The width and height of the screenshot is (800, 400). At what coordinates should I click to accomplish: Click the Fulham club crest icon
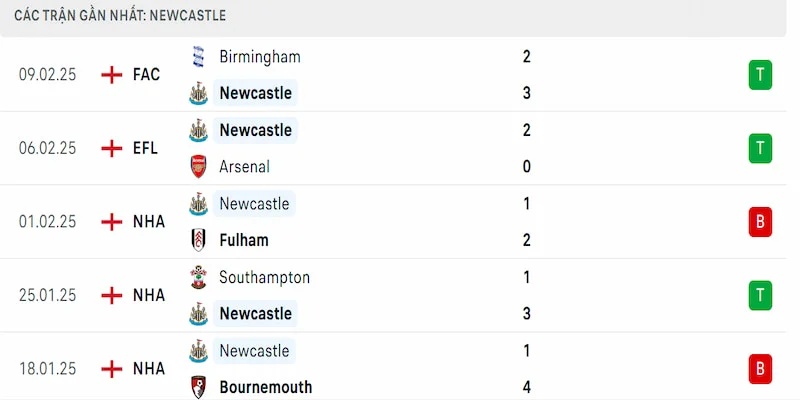click(x=198, y=240)
